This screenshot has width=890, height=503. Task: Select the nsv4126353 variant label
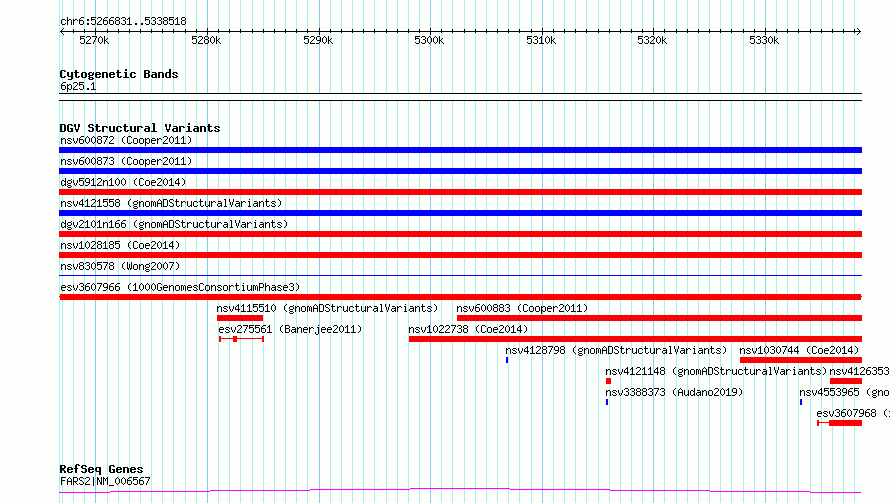click(859, 371)
